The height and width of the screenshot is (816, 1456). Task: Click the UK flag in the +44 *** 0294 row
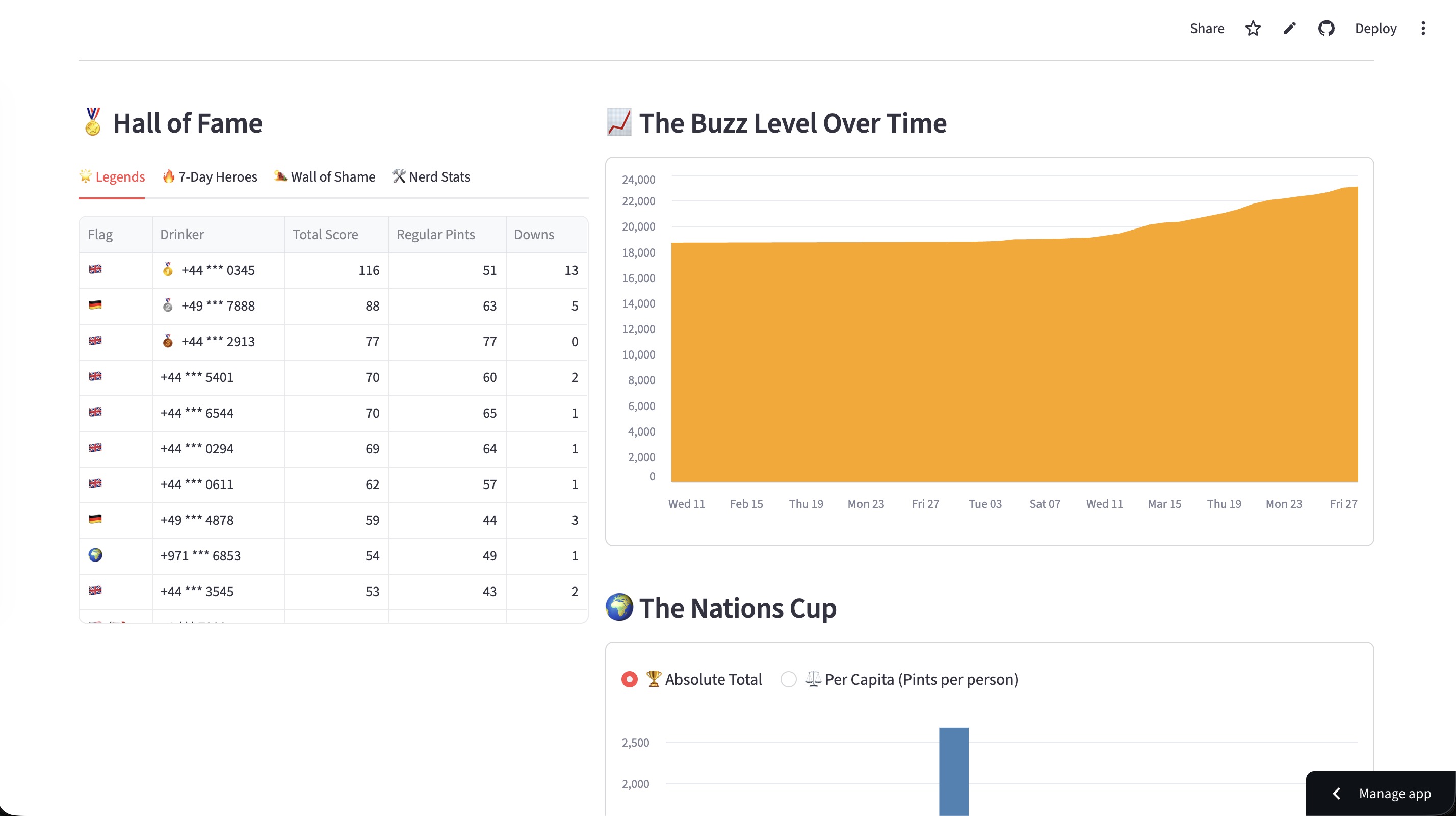[x=95, y=448]
